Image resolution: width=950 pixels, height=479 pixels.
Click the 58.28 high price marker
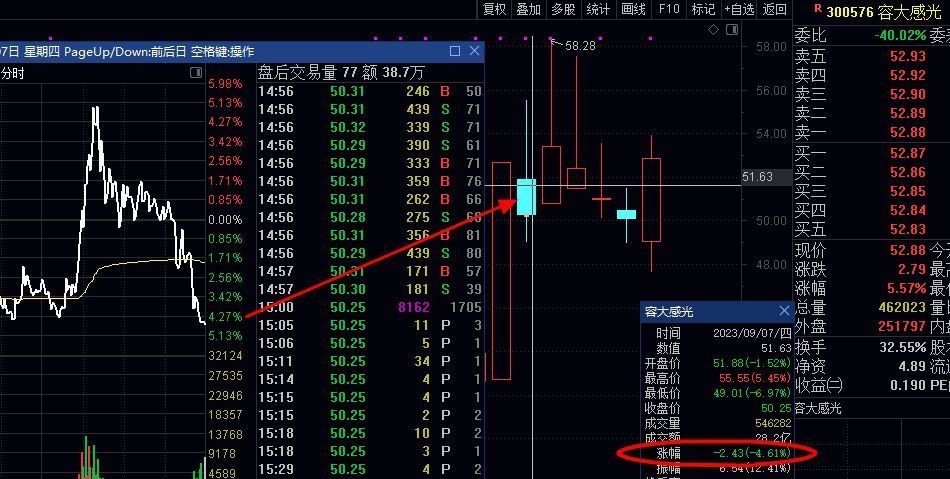[580, 46]
